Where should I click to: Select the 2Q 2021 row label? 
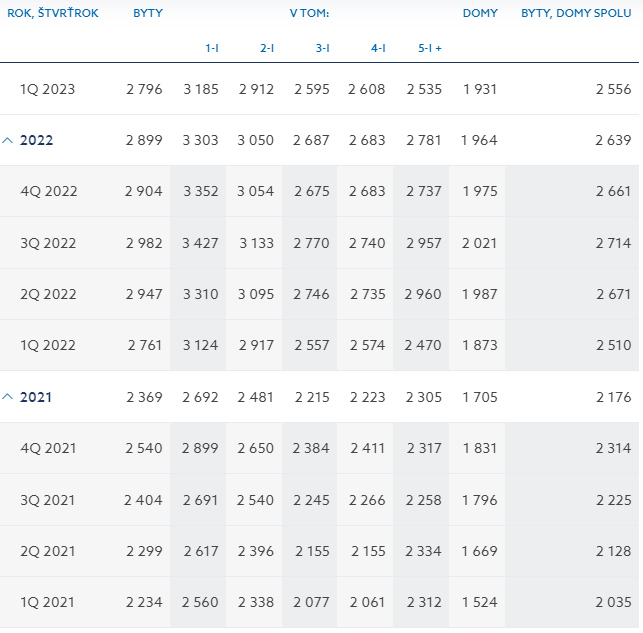pos(48,552)
